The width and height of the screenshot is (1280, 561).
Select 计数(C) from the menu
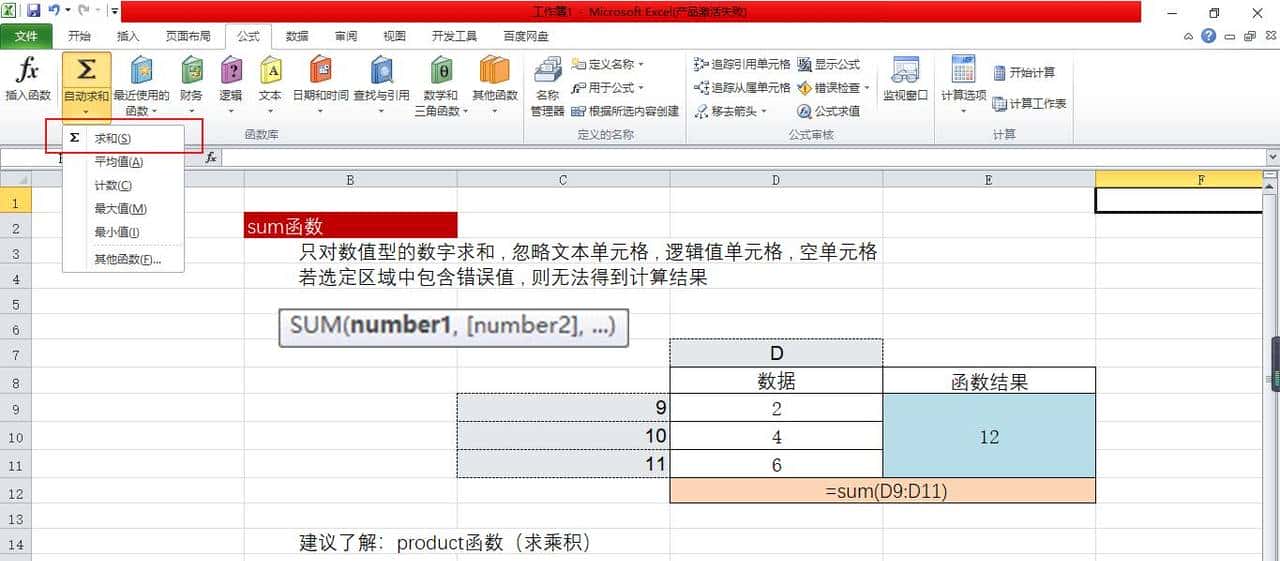(x=123, y=185)
